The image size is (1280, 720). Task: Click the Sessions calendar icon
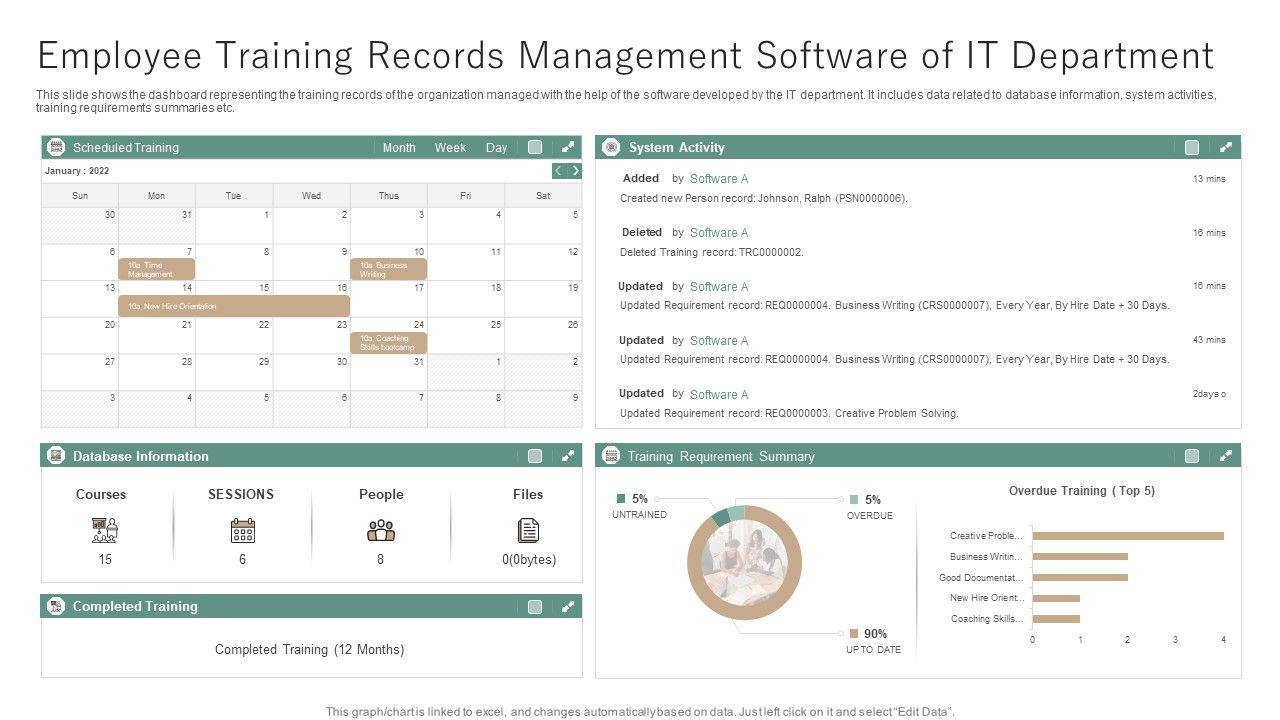pyautogui.click(x=242, y=530)
